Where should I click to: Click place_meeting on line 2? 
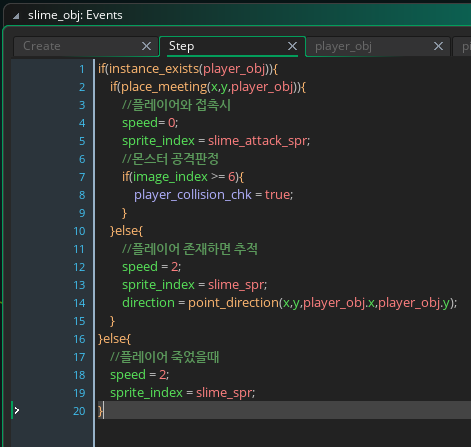point(164,87)
